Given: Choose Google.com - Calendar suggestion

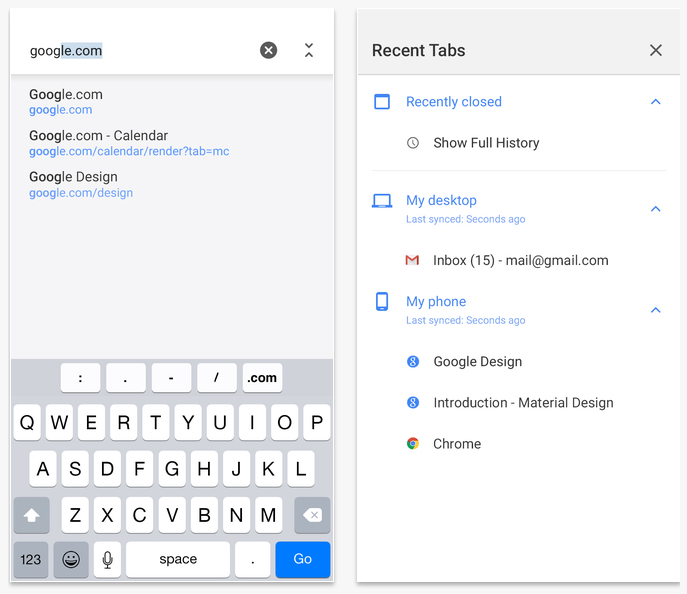Looking at the screenshot, I should point(128,143).
